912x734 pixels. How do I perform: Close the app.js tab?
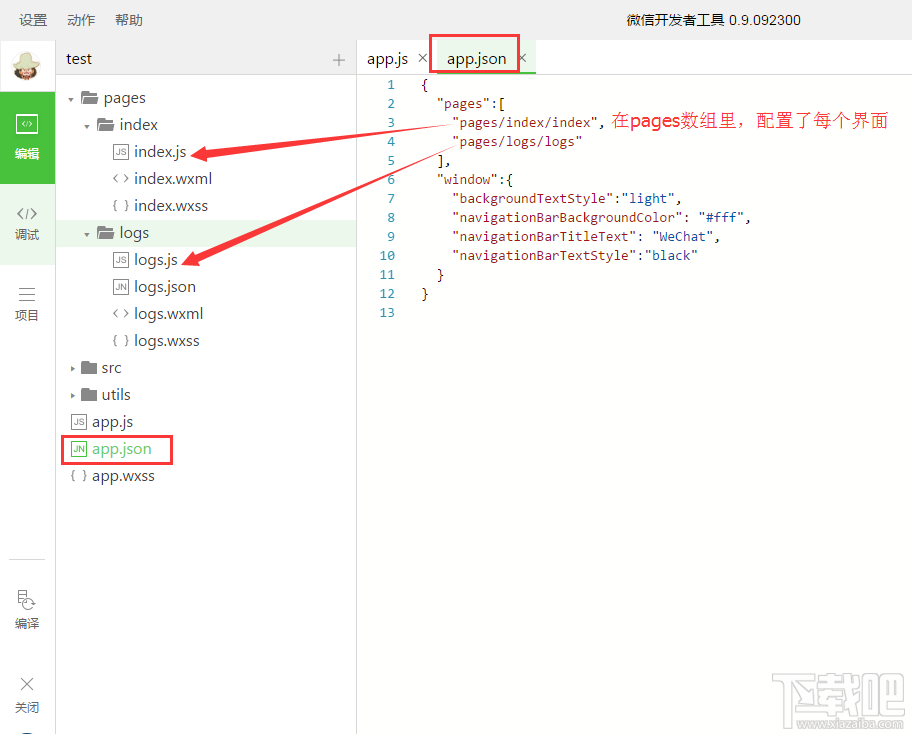[x=423, y=58]
